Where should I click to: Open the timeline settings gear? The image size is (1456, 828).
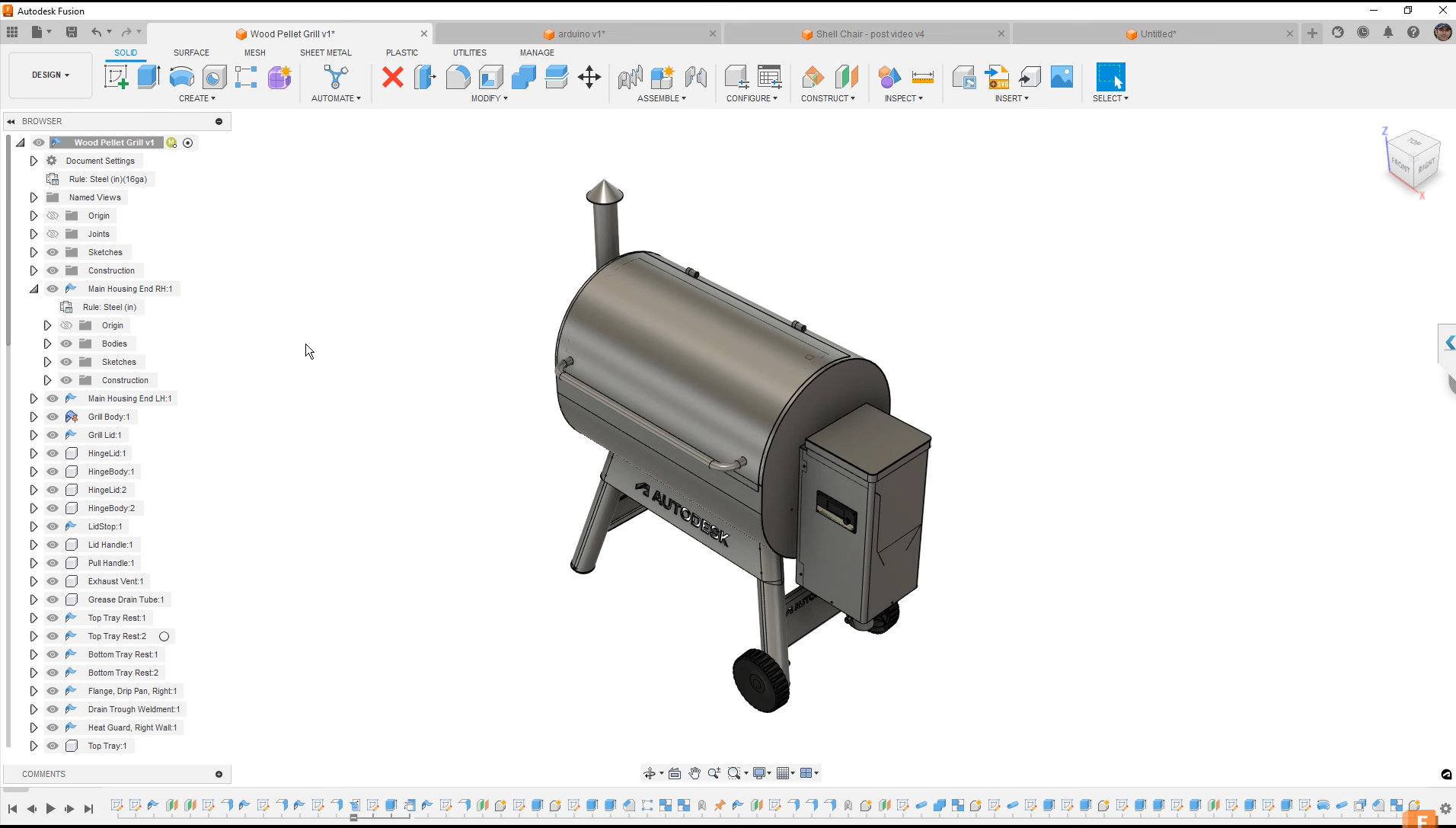coord(1445,809)
